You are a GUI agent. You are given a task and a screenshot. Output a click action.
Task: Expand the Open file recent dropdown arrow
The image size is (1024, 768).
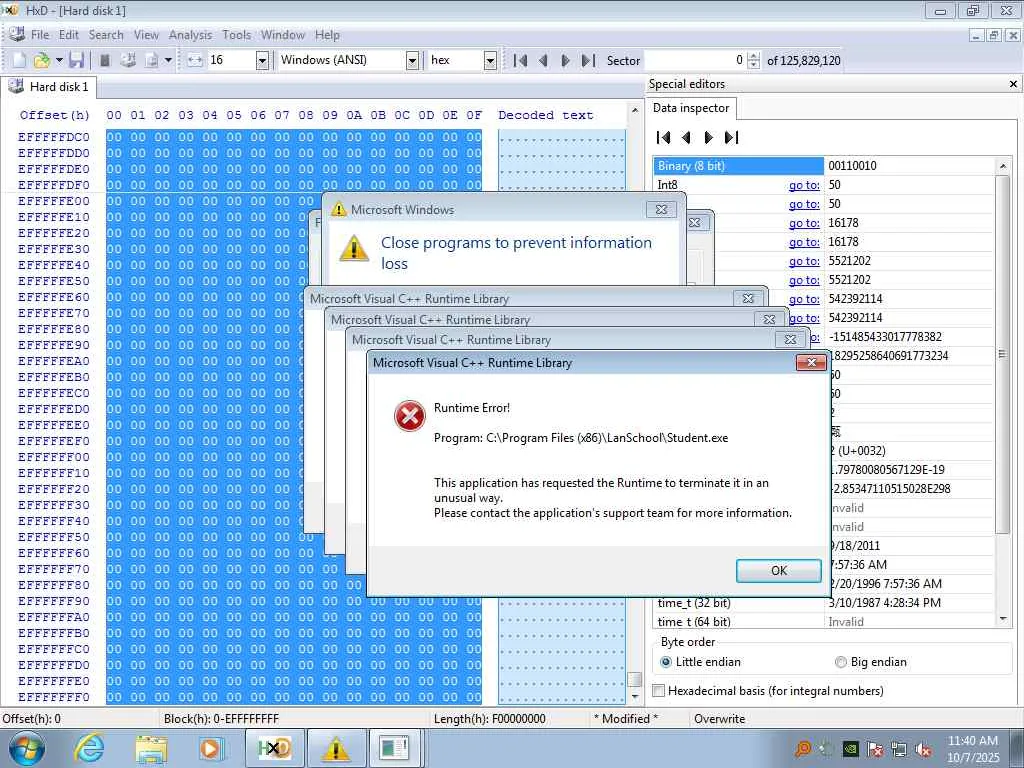(x=59, y=60)
